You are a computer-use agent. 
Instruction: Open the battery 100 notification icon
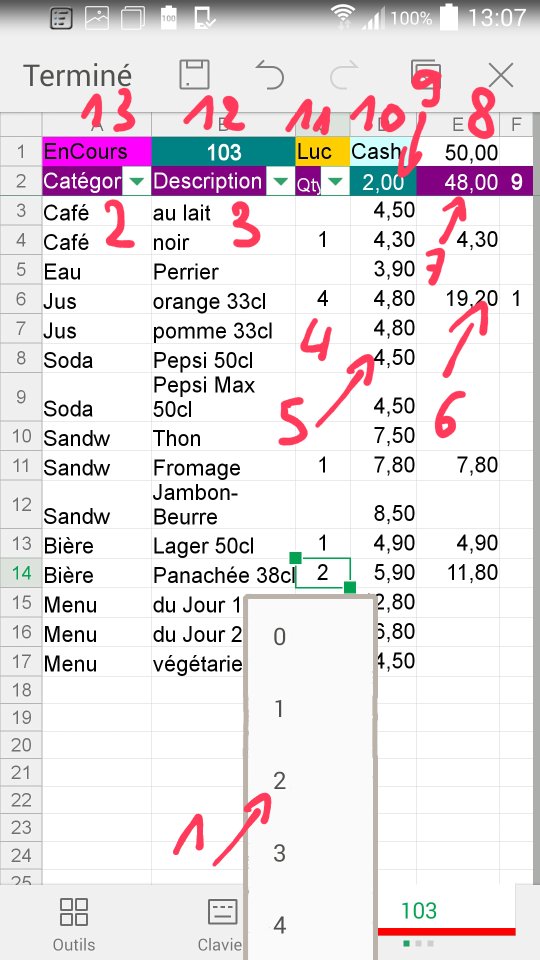coord(169,18)
